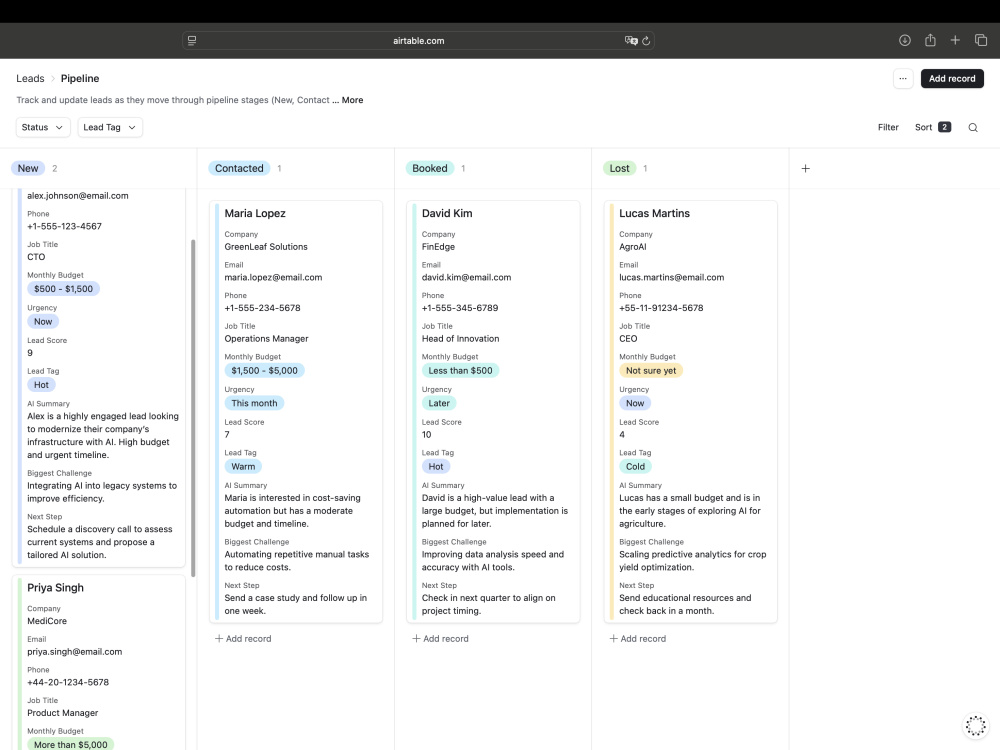Viewport: 1000px width, 750px height.
Task: Select the Contacted stage header
Action: click(239, 168)
